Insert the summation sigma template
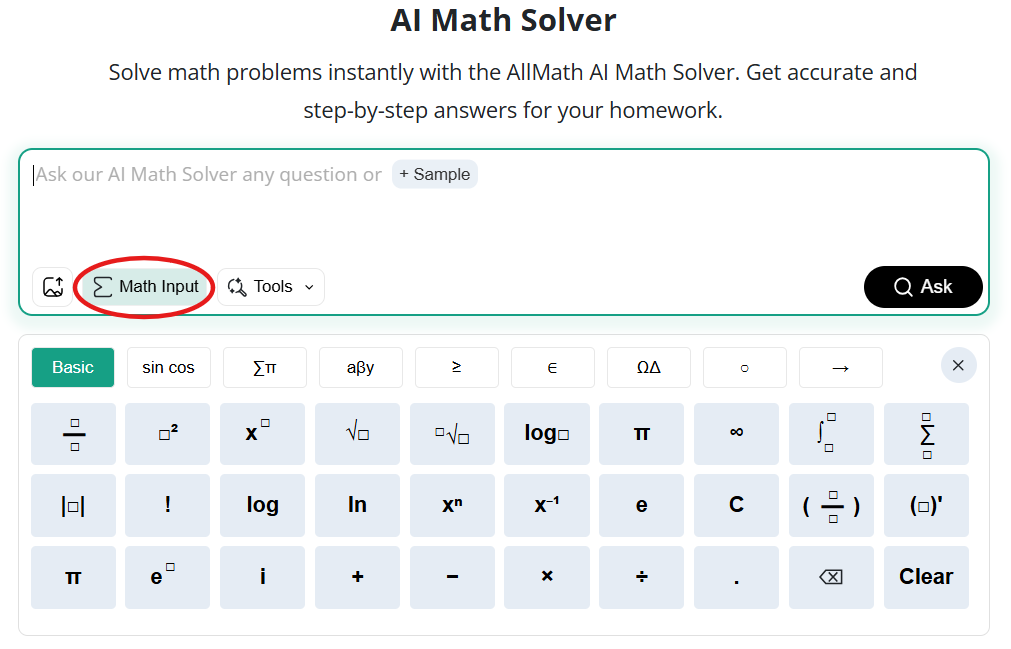Image resolution: width=1011 pixels, height=649 pixels. 926,434
